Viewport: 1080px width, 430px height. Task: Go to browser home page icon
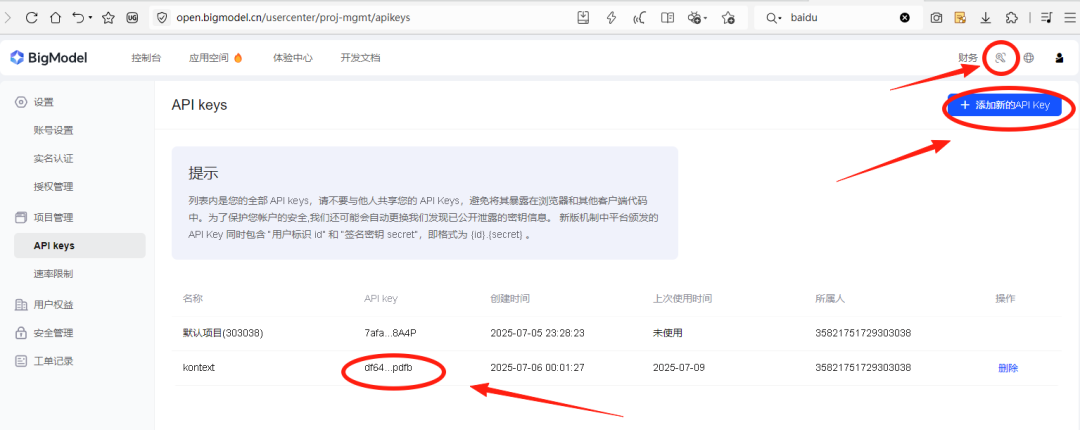coord(55,18)
